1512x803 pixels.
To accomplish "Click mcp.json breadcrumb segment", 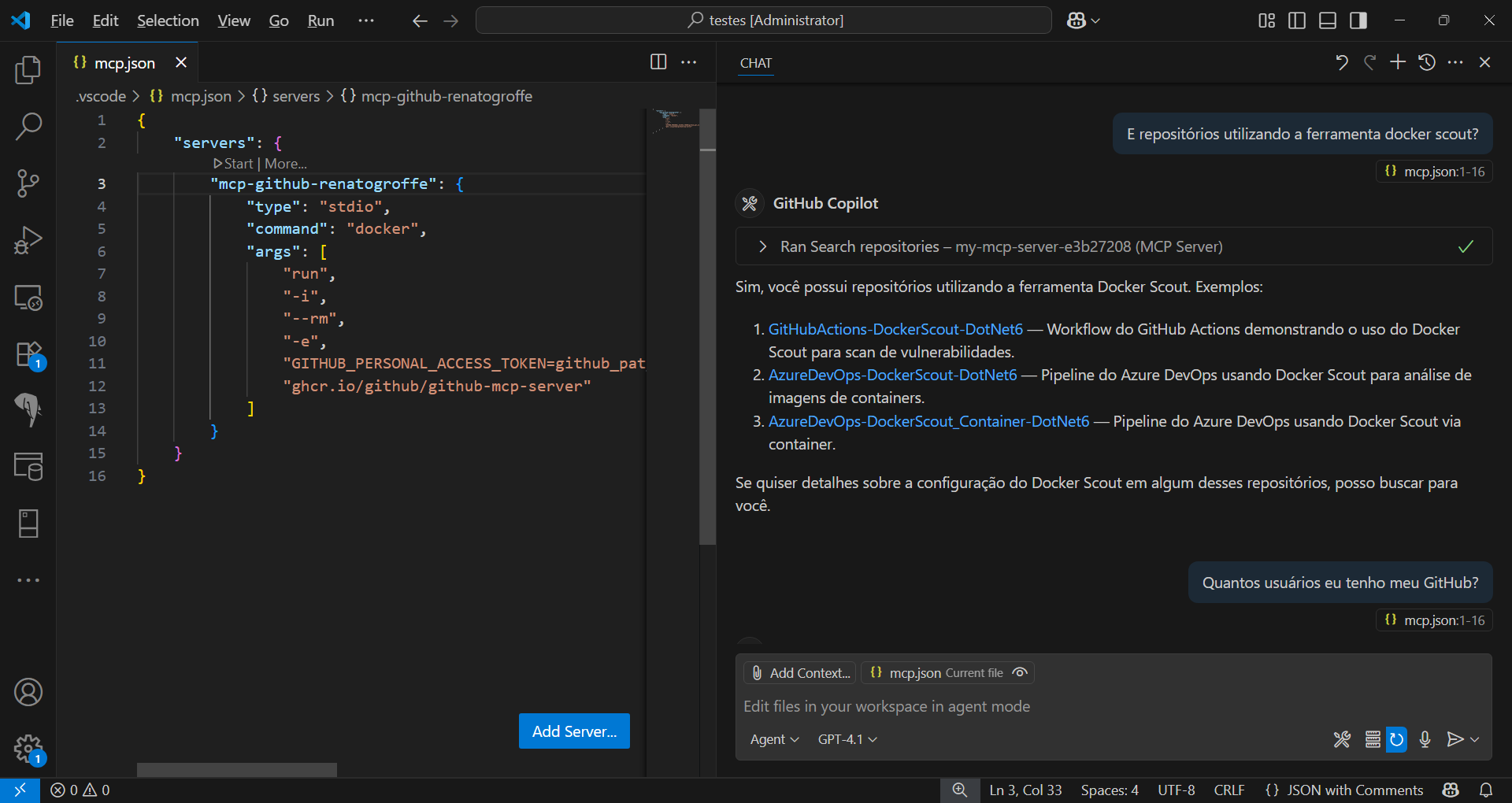I will point(191,96).
